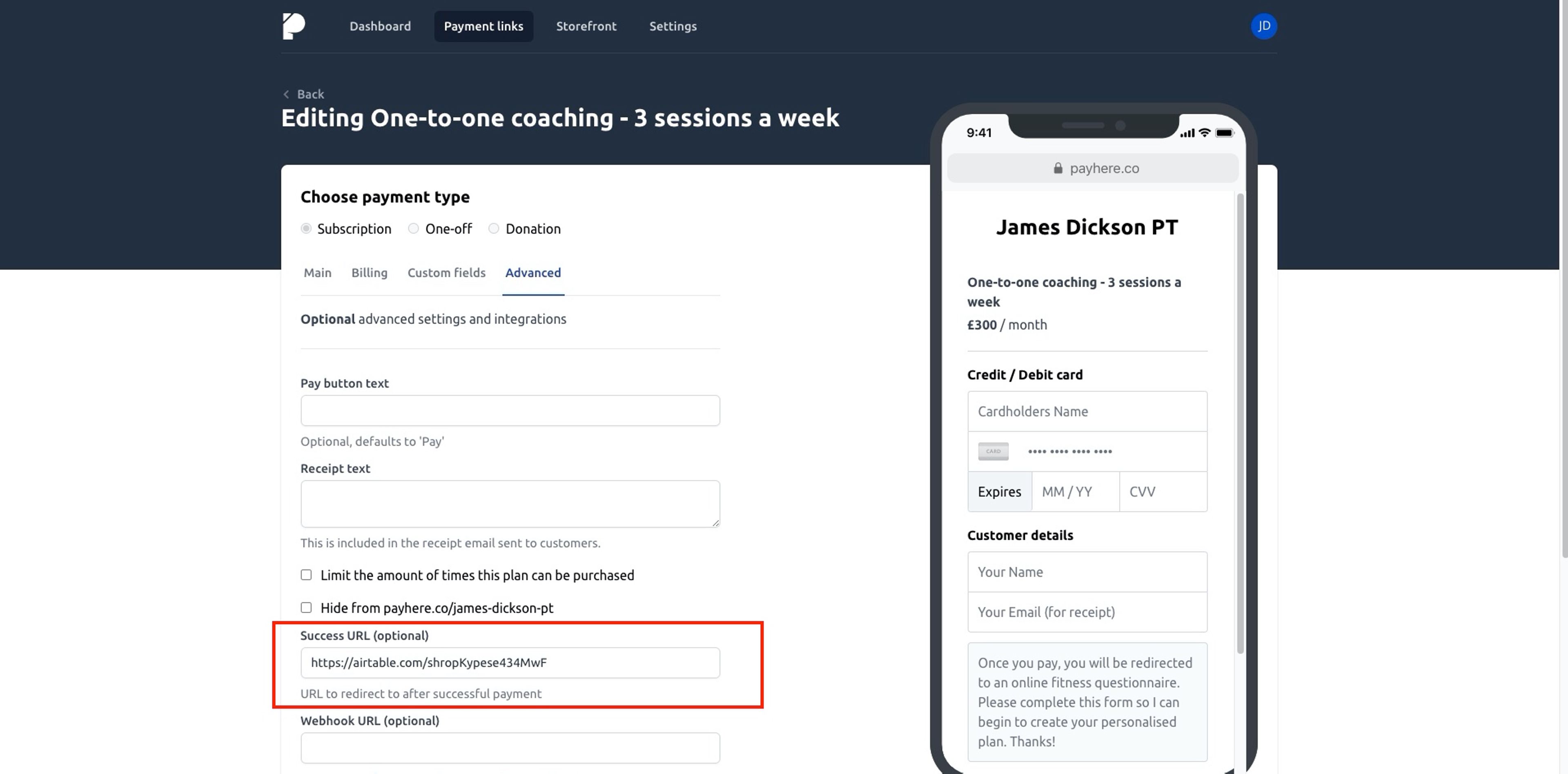The image size is (1568, 774).
Task: Select the Subscription payment type
Action: click(306, 228)
